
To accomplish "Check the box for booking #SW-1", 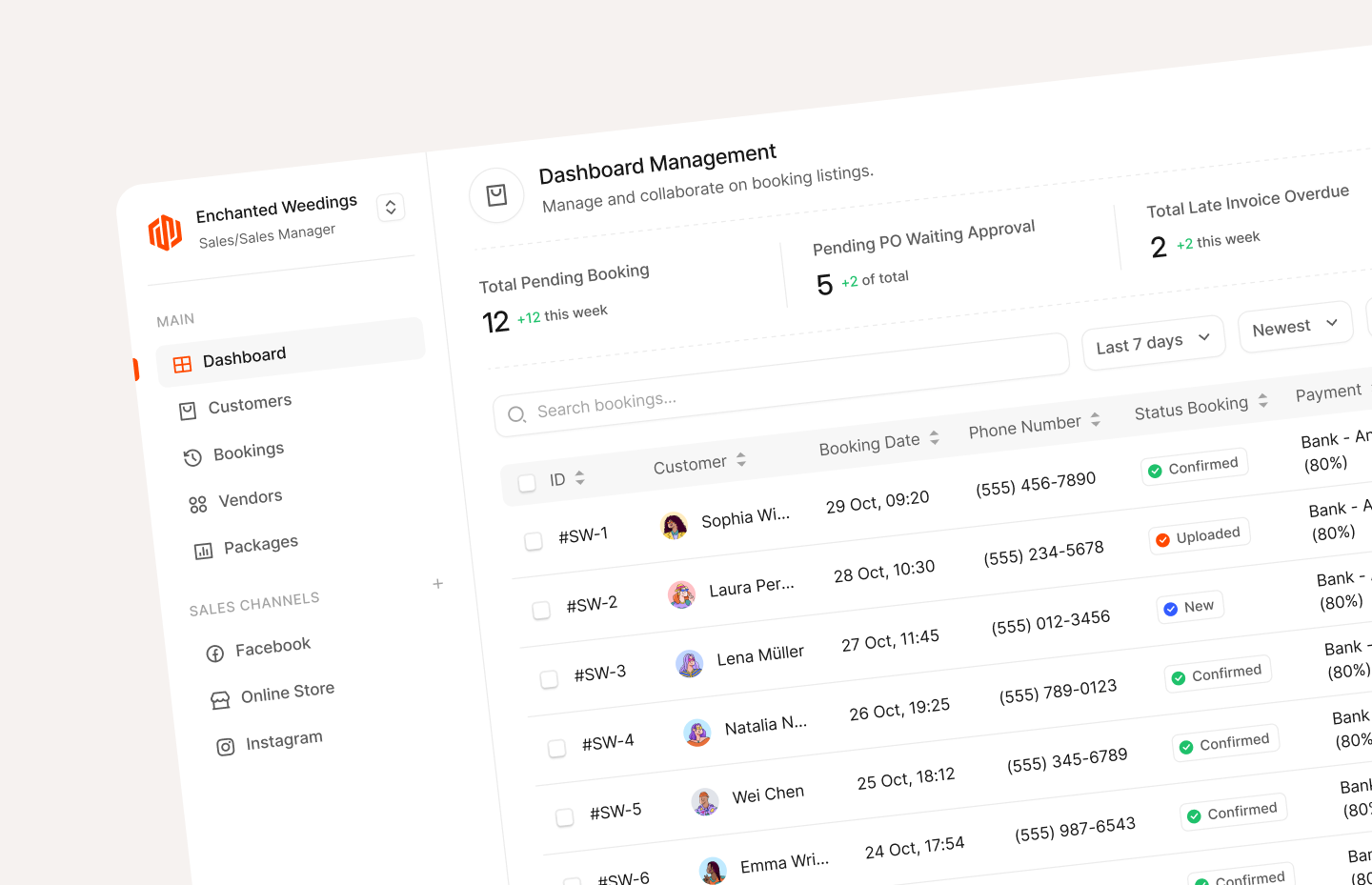I will 534,541.
